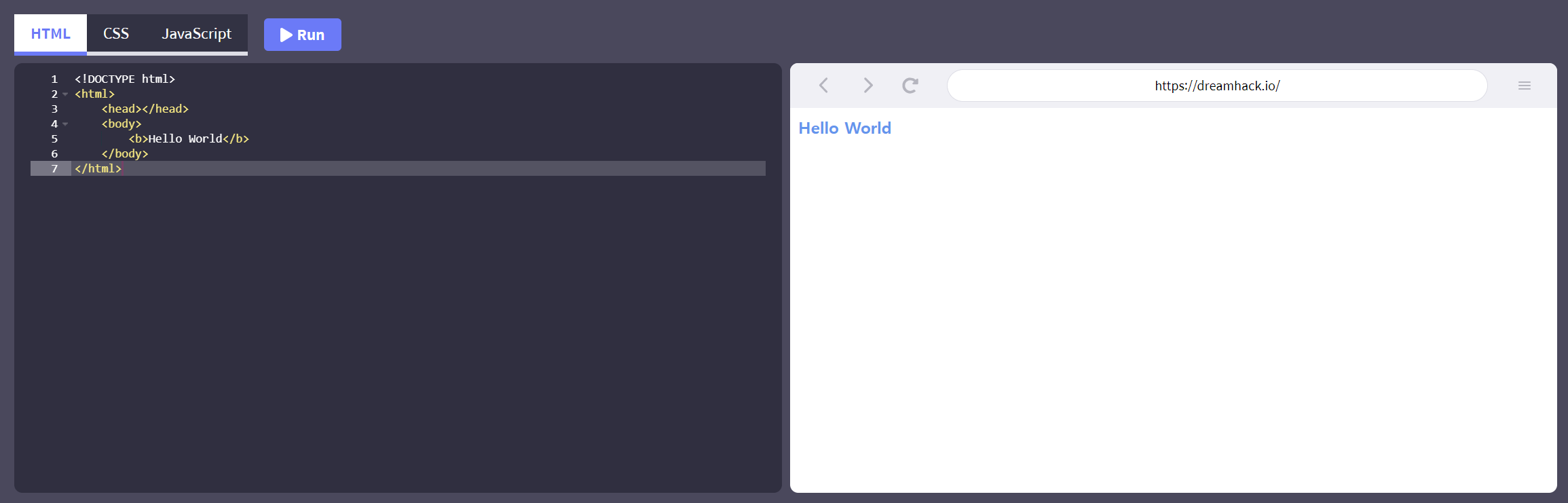Go back in the preview browser
The height and width of the screenshot is (503, 1568).
tap(823, 86)
